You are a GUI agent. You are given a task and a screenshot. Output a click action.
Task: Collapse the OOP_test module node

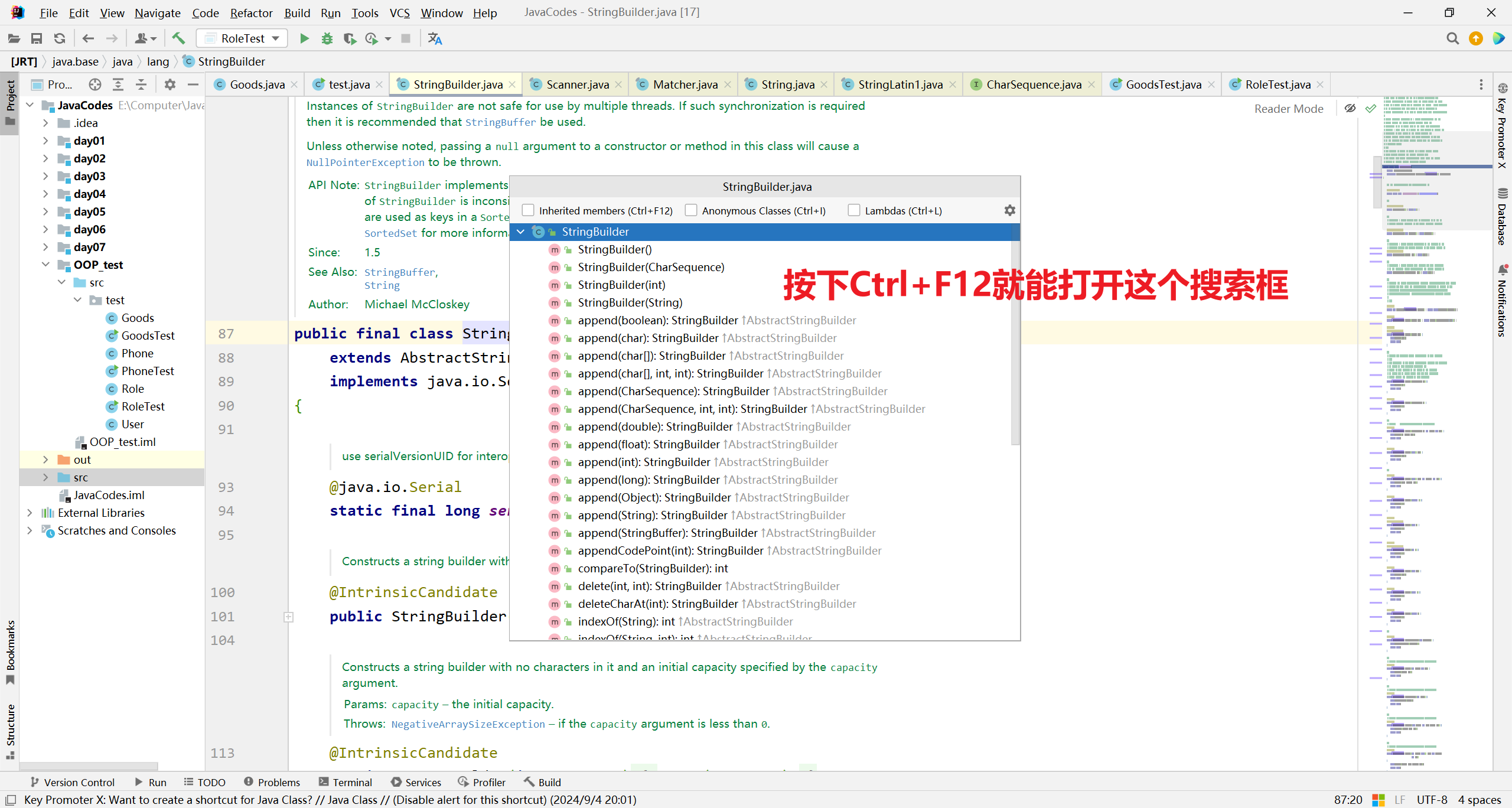[x=45, y=265]
